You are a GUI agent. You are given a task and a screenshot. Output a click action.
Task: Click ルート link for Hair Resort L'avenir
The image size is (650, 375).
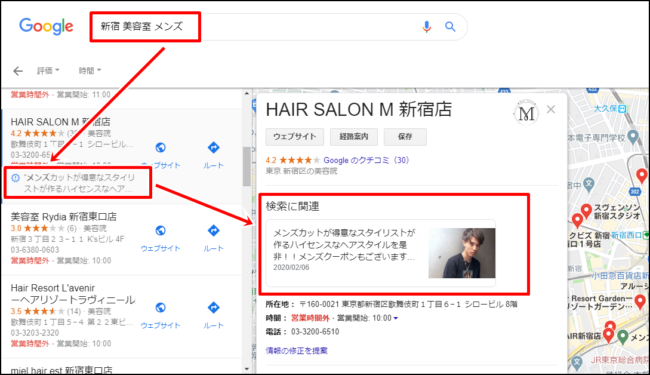pos(213,325)
